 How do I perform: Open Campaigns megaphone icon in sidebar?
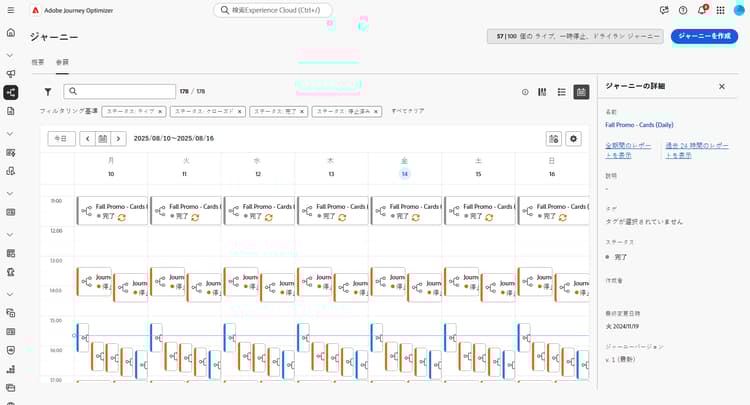click(x=11, y=74)
